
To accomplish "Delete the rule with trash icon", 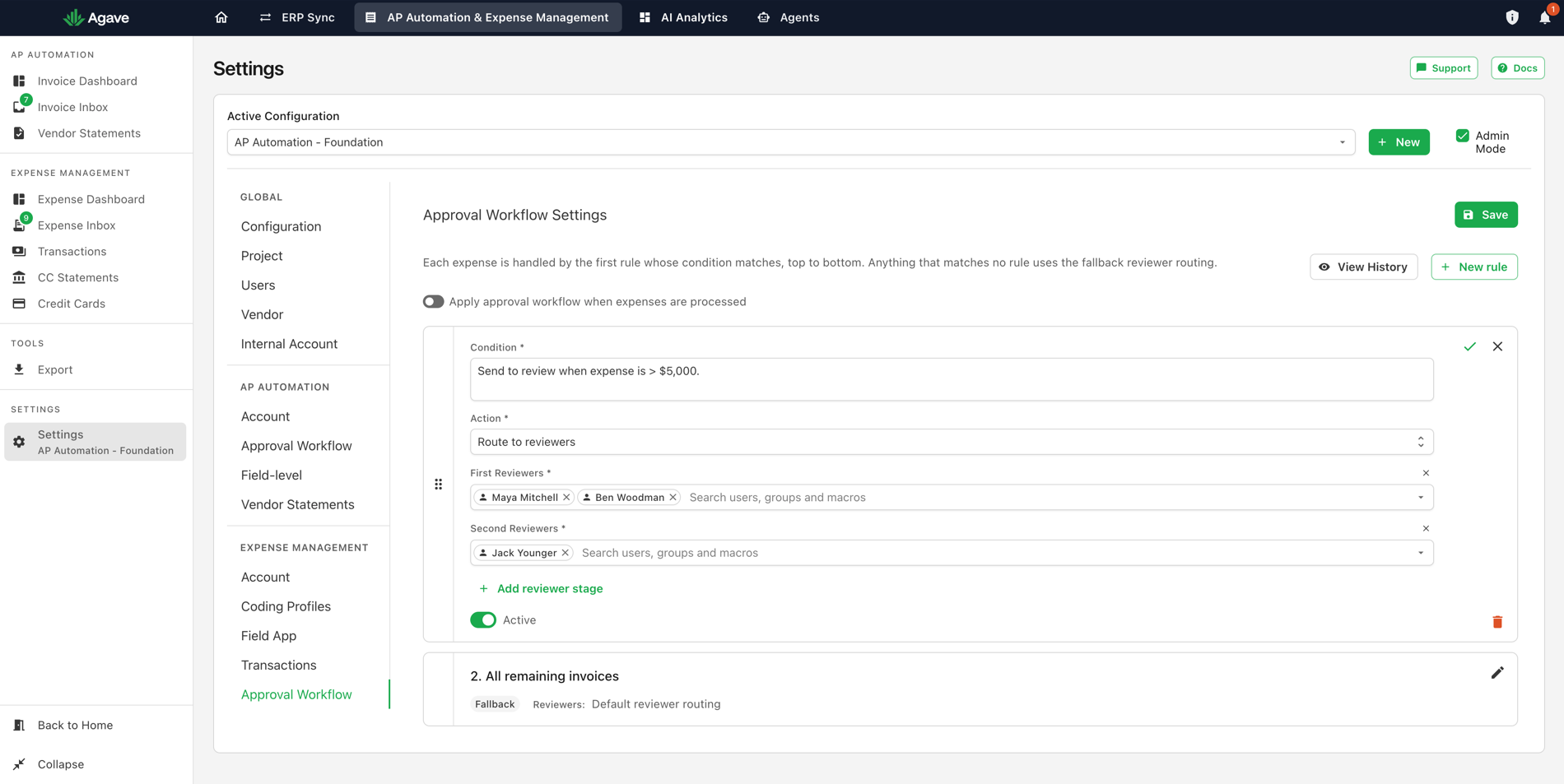I will 1497,622.
